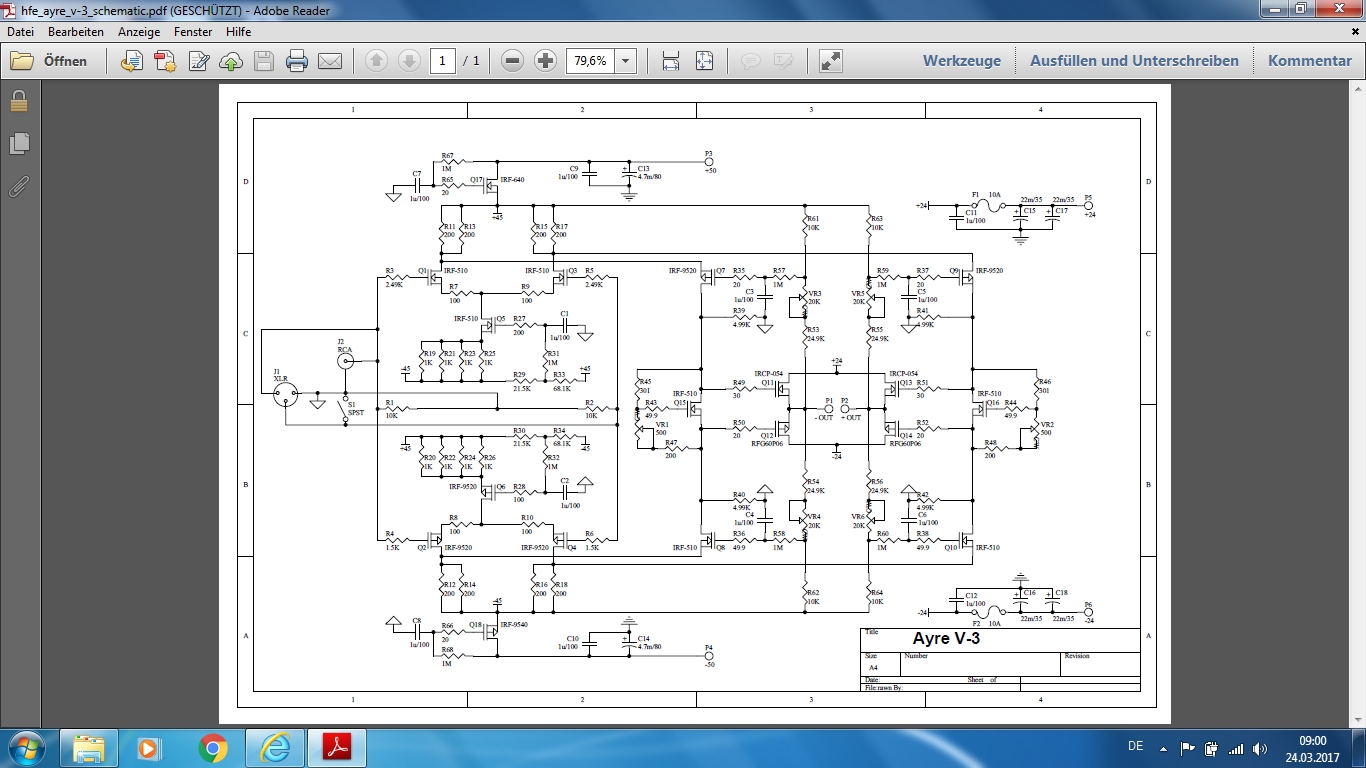
Task: Open the Fenster menu
Action: pyautogui.click(x=193, y=32)
